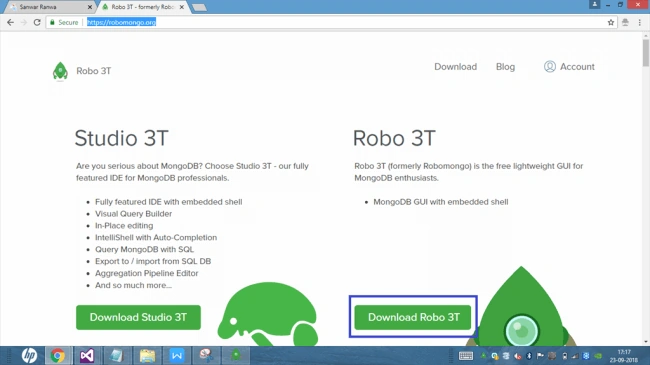Open the blue W app in taskbar
650x365 pixels.
(177, 355)
